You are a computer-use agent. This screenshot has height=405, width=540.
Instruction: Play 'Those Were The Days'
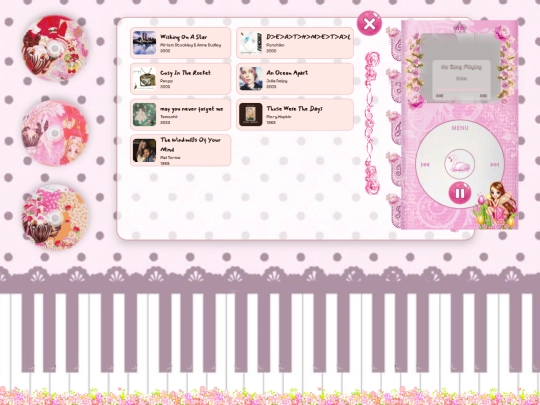click(x=295, y=115)
